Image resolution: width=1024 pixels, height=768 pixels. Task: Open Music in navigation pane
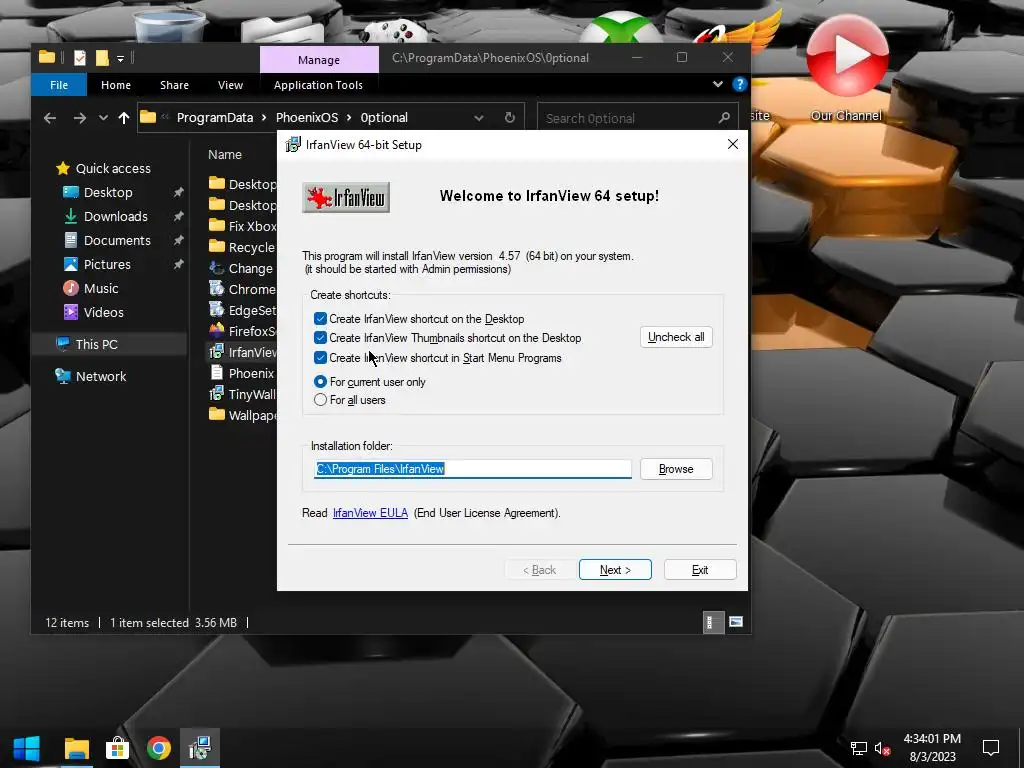click(x=101, y=289)
